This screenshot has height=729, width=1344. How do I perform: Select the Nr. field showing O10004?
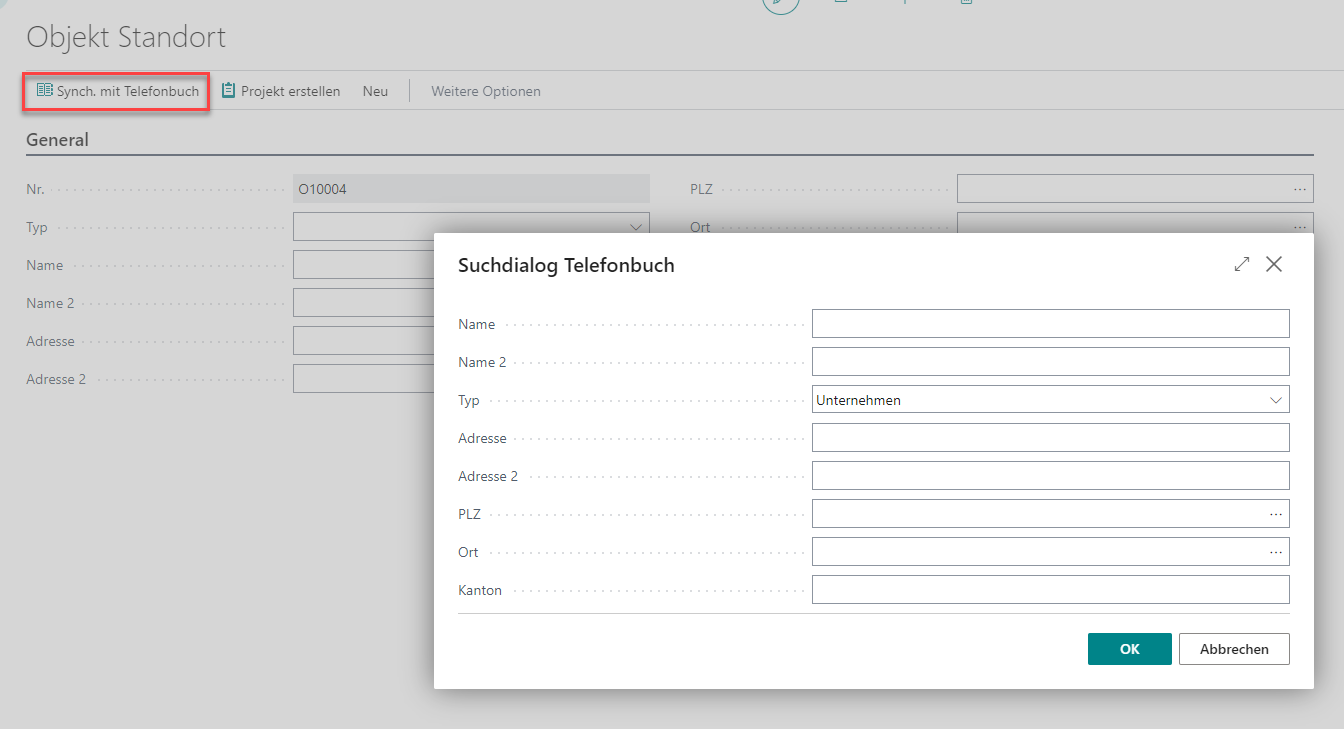tap(471, 189)
